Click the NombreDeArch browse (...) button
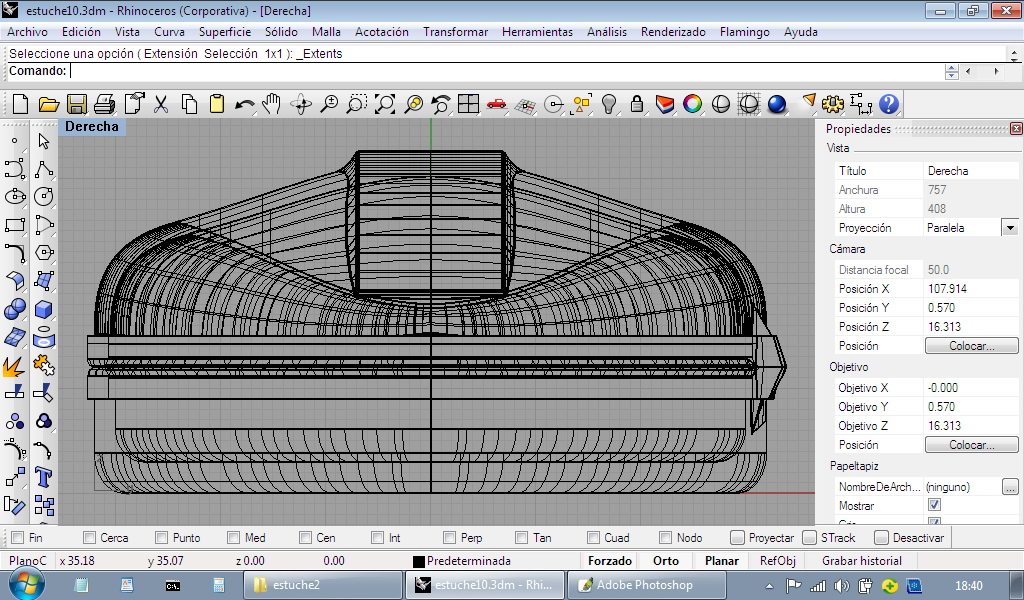 pyautogui.click(x=1010, y=487)
